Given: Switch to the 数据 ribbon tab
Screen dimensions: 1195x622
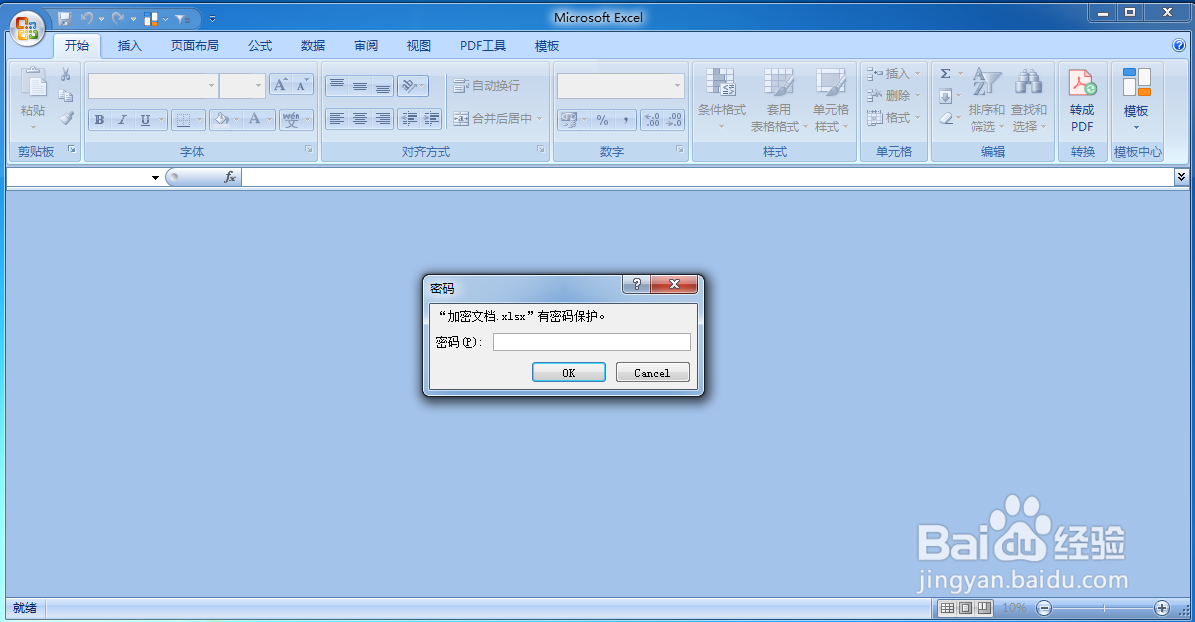Looking at the screenshot, I should tap(313, 46).
